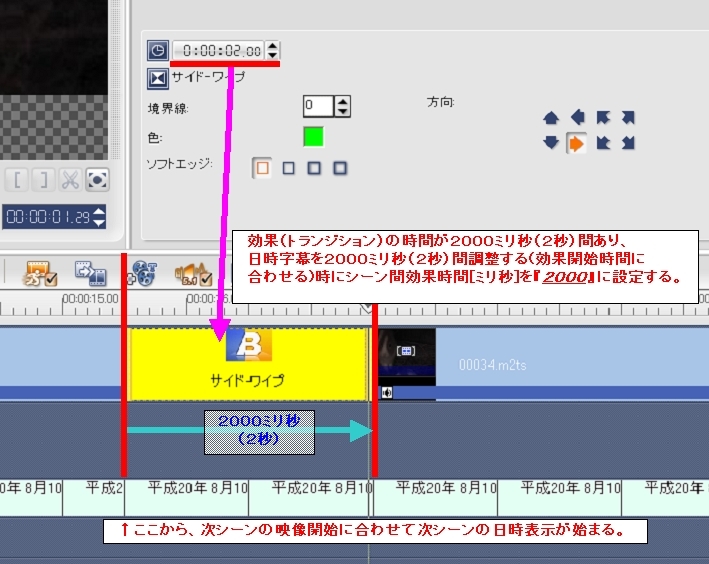This screenshot has width=709, height=564.
Task: Toggle the smart proxy film icon with checkmark
Action: tap(41, 273)
